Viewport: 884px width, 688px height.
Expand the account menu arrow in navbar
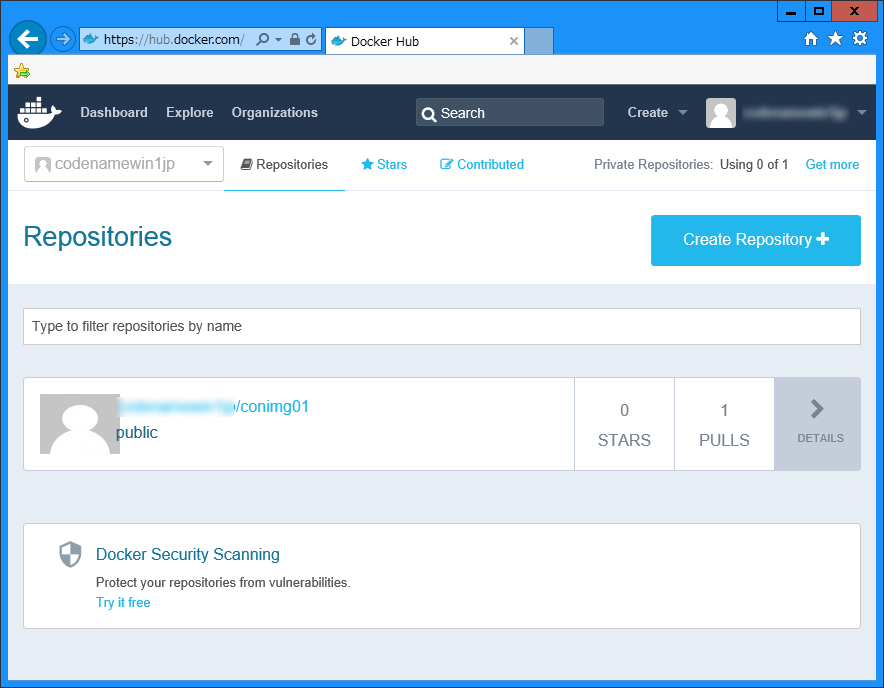861,112
